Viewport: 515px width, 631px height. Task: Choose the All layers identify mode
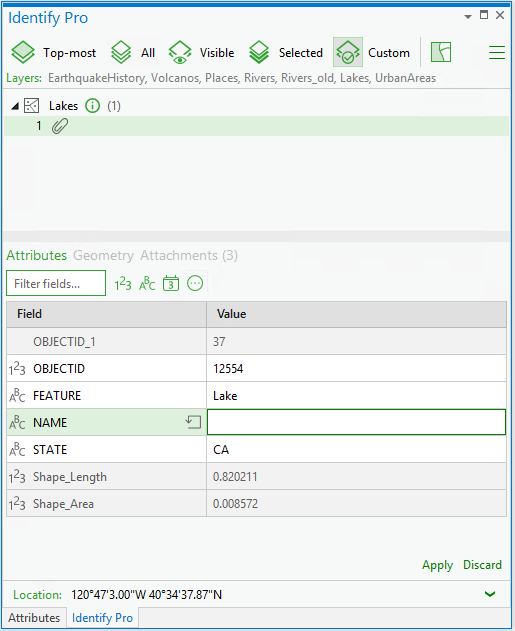[133, 53]
